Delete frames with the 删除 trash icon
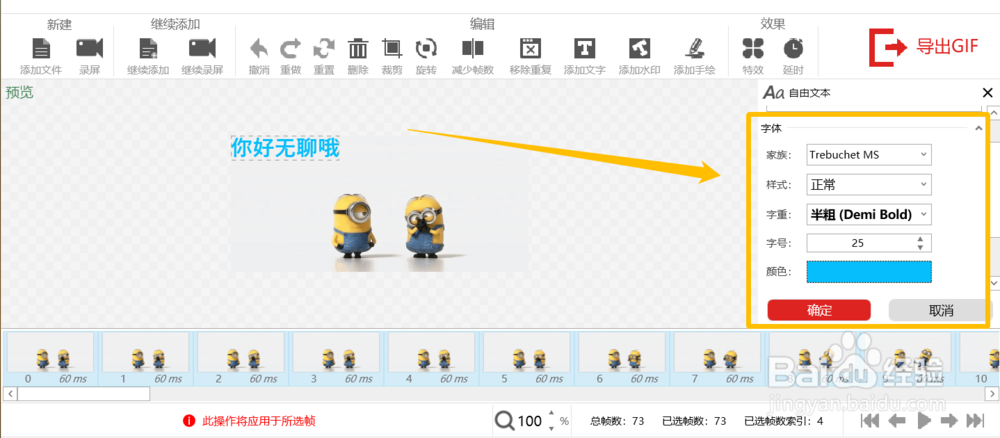This screenshot has width=1000, height=438. click(358, 49)
